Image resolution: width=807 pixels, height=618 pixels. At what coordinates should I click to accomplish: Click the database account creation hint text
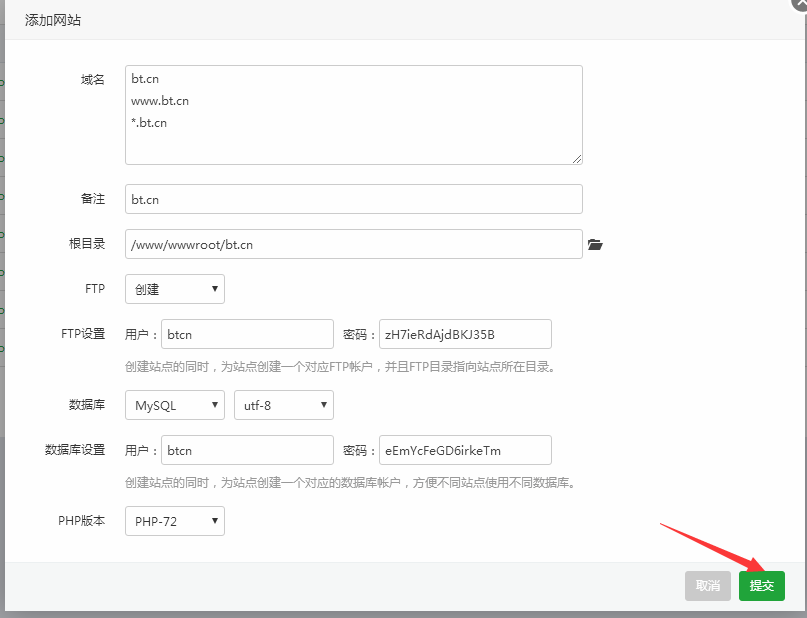(350, 483)
